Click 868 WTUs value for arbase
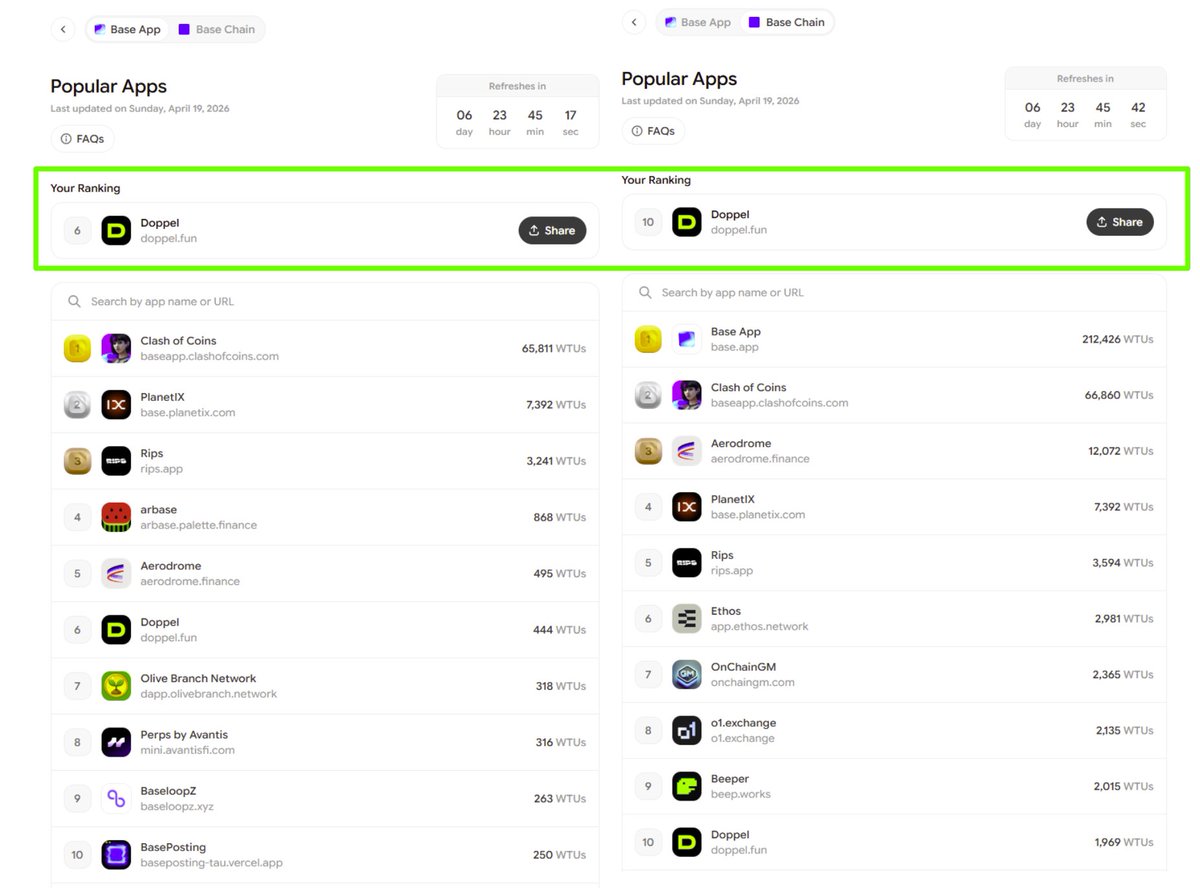Image resolution: width=1200 pixels, height=888 pixels. click(x=559, y=517)
